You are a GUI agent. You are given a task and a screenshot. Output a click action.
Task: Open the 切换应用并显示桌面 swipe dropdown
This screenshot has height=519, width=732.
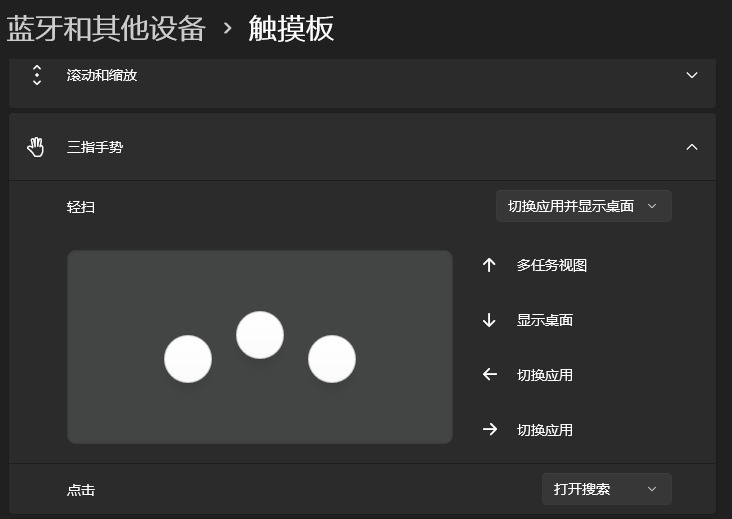click(584, 206)
